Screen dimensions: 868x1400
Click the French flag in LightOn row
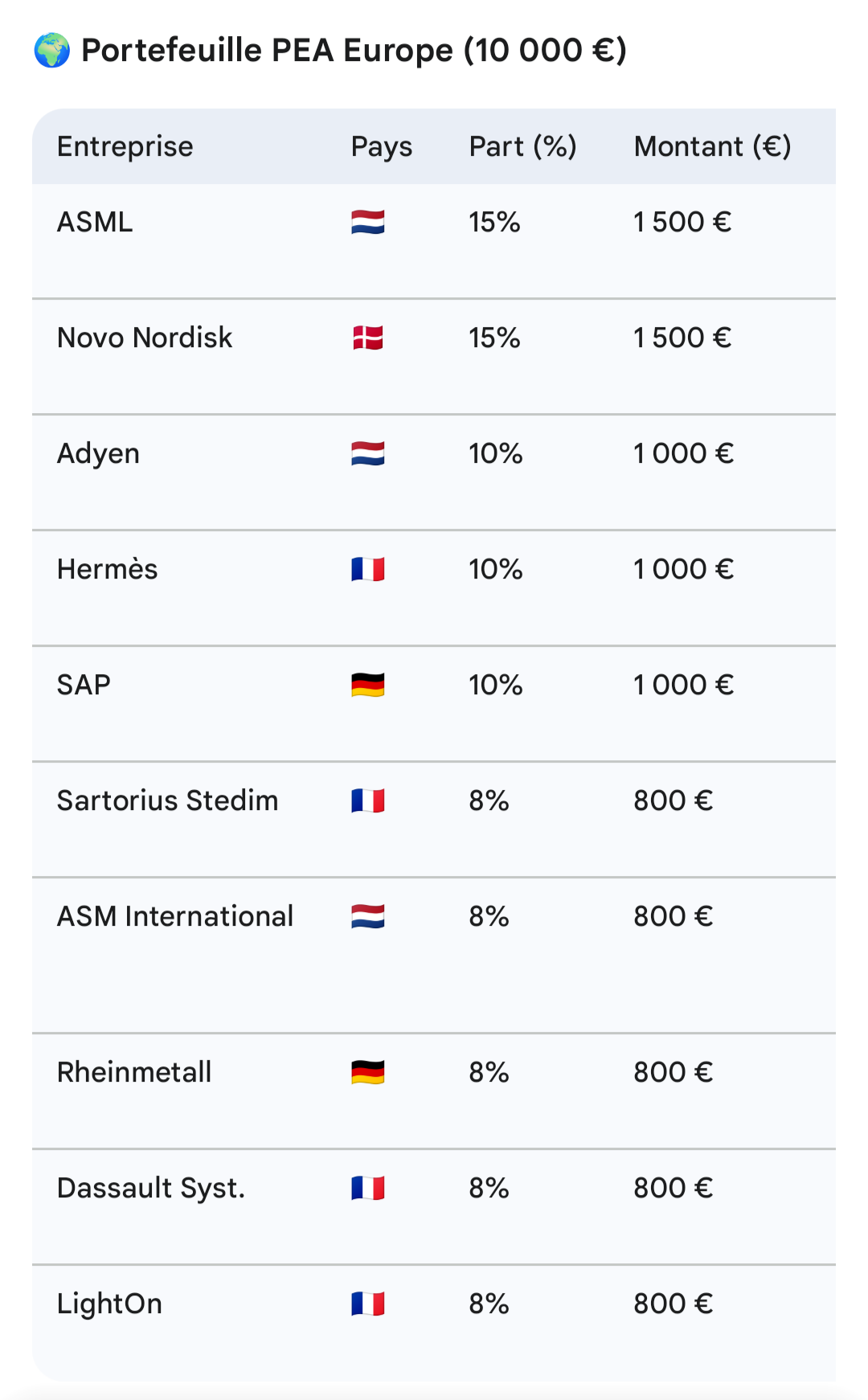click(368, 1304)
